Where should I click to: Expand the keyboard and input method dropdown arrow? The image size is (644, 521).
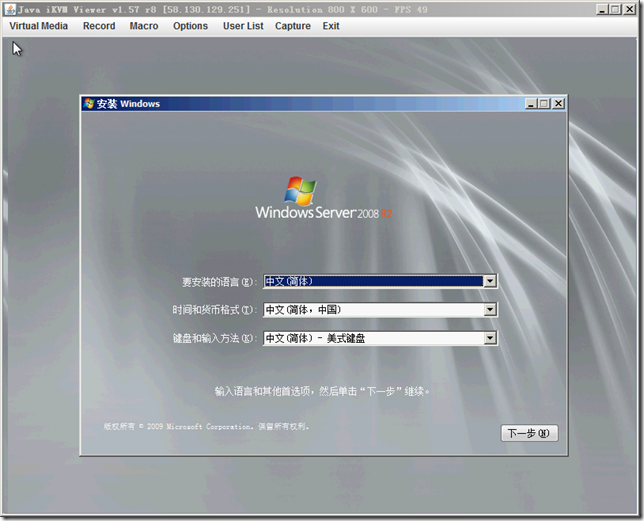pyautogui.click(x=490, y=338)
